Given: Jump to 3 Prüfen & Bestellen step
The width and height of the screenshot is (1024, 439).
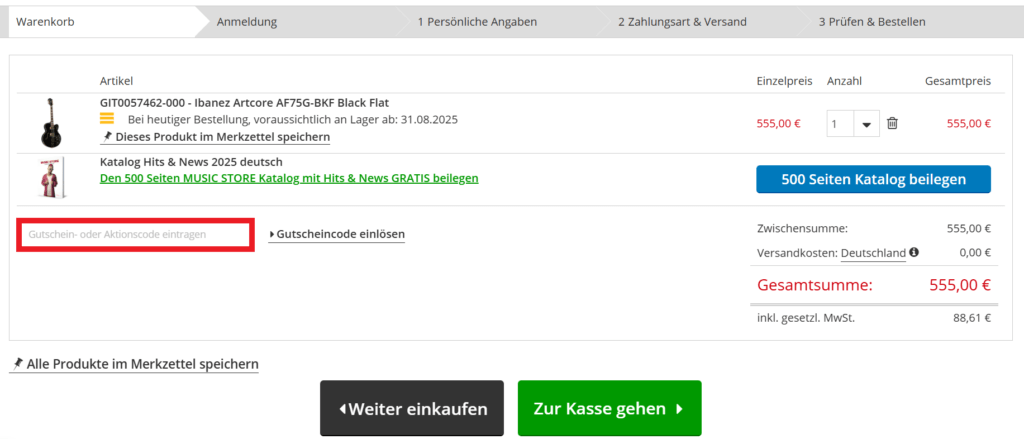Looking at the screenshot, I should point(872,22).
